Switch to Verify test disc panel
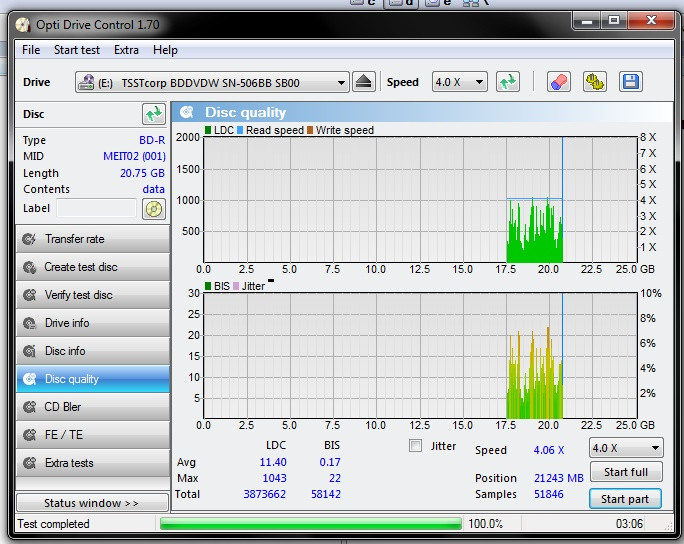 pyautogui.click(x=93, y=295)
